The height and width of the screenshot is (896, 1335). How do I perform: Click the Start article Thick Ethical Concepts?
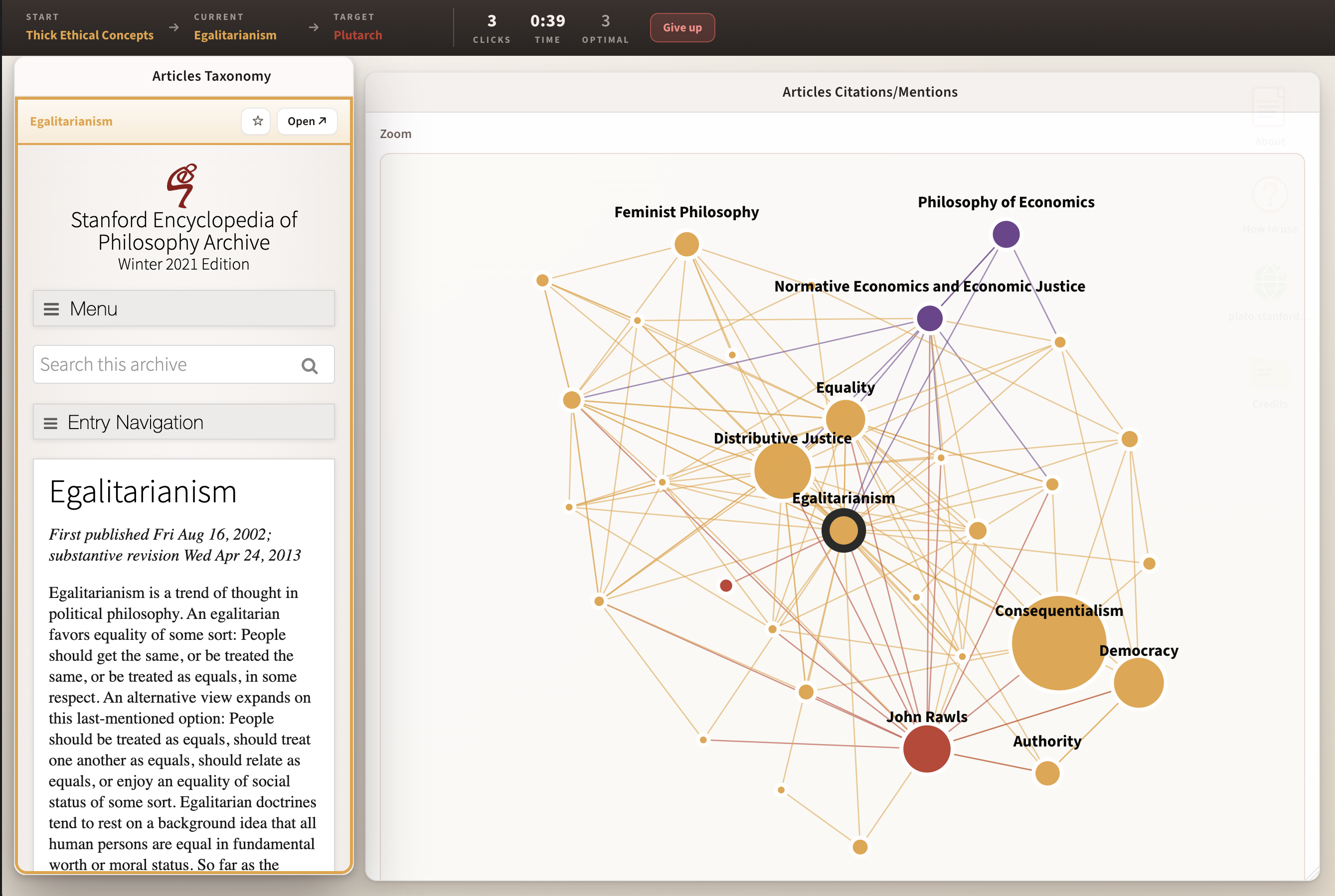coord(90,35)
